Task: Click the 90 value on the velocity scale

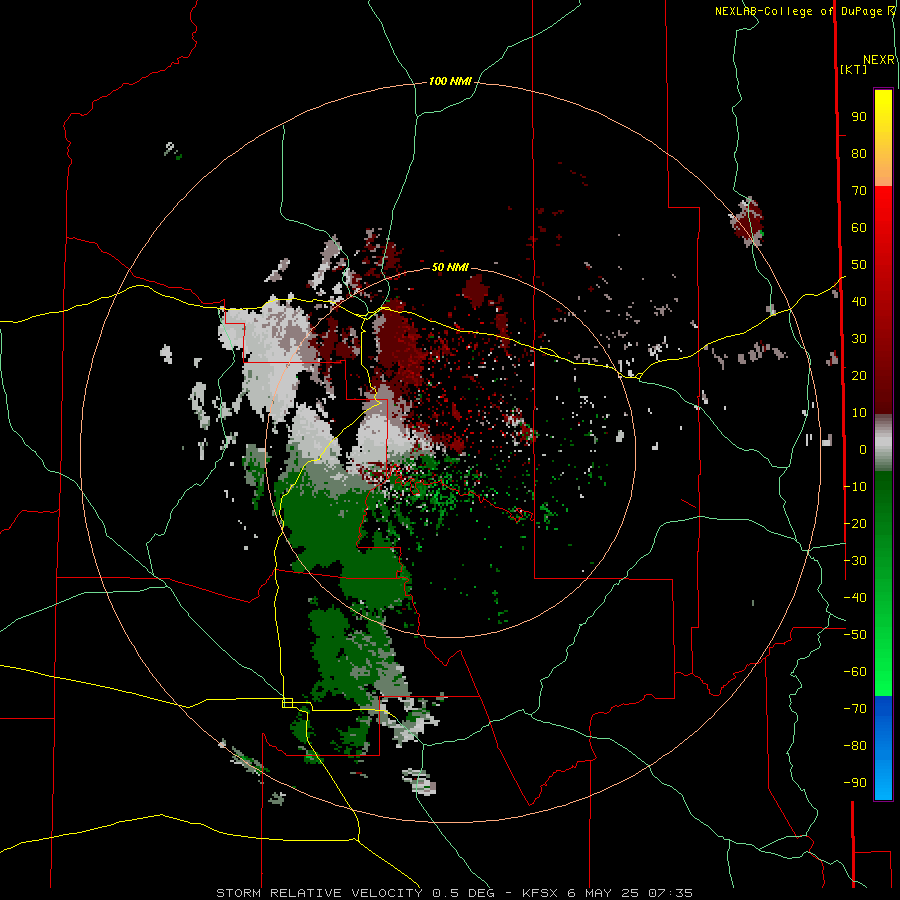Action: tap(859, 117)
